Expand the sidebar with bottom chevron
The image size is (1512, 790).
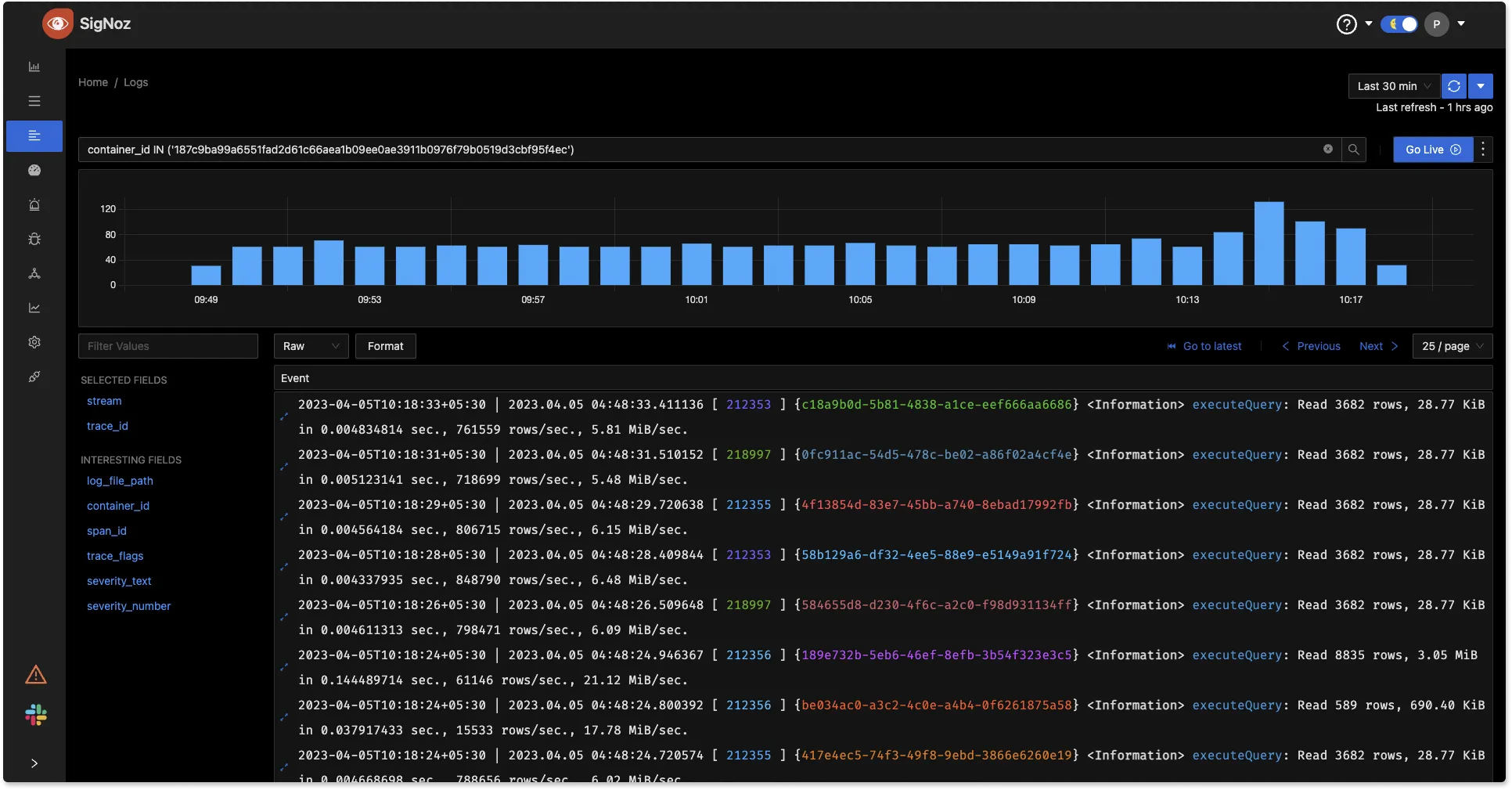[x=34, y=763]
